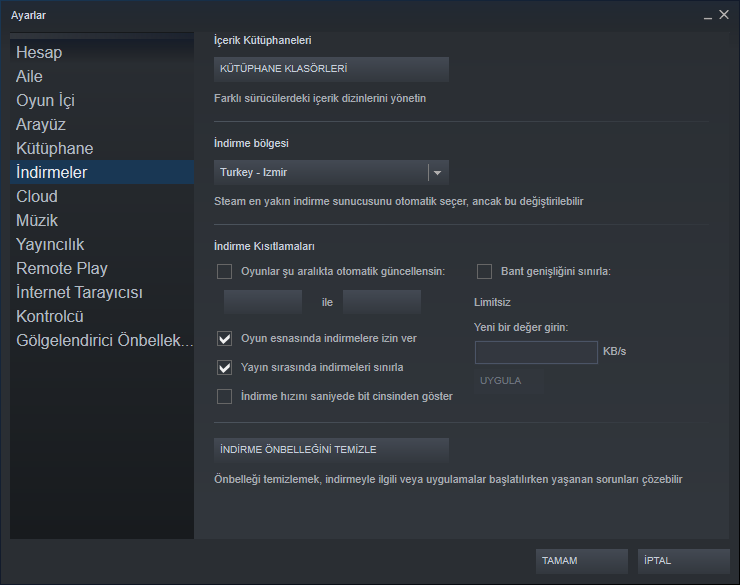Open the Müzik settings section

point(102,220)
